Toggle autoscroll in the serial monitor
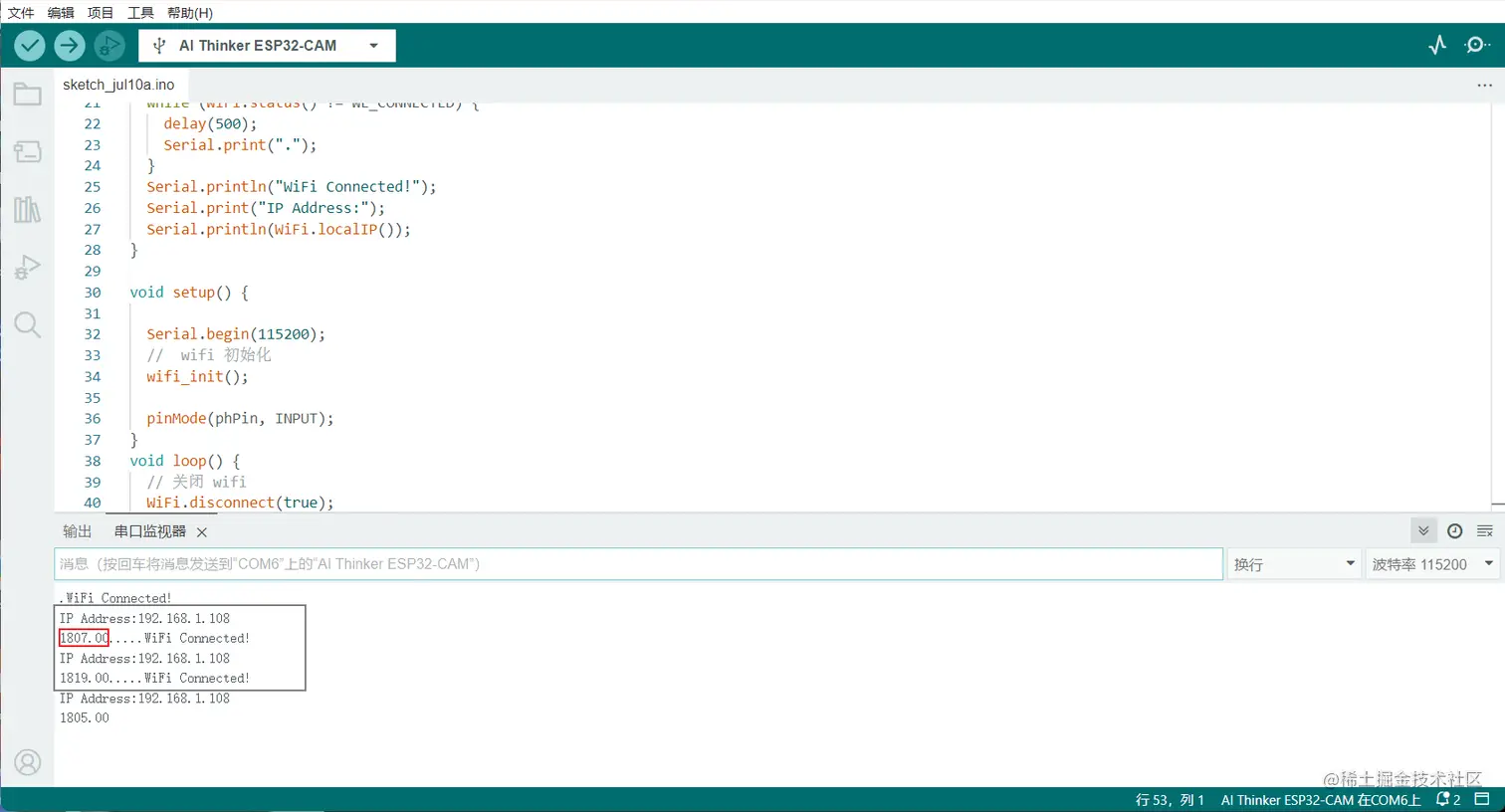The width and height of the screenshot is (1505, 812). (x=1423, y=531)
